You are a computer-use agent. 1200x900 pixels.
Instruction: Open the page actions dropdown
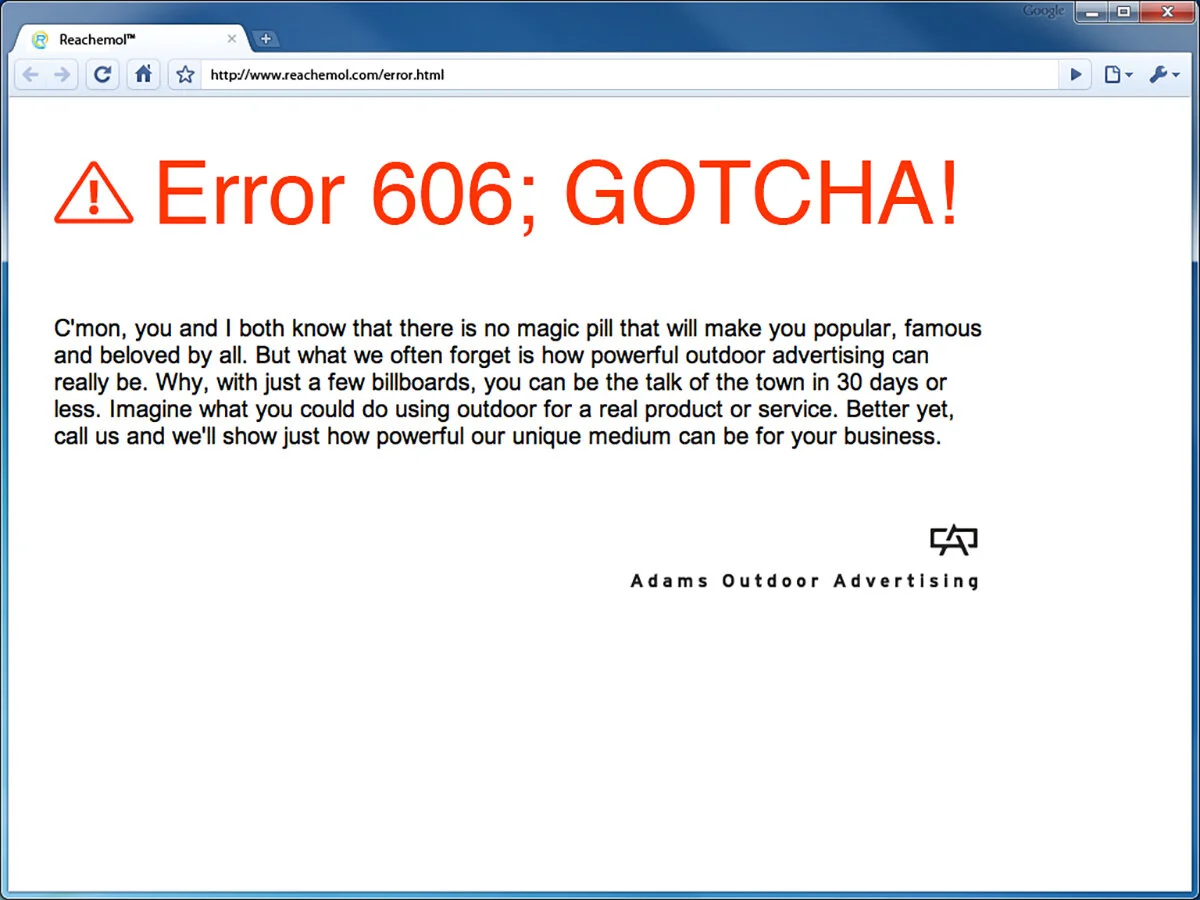click(1118, 74)
